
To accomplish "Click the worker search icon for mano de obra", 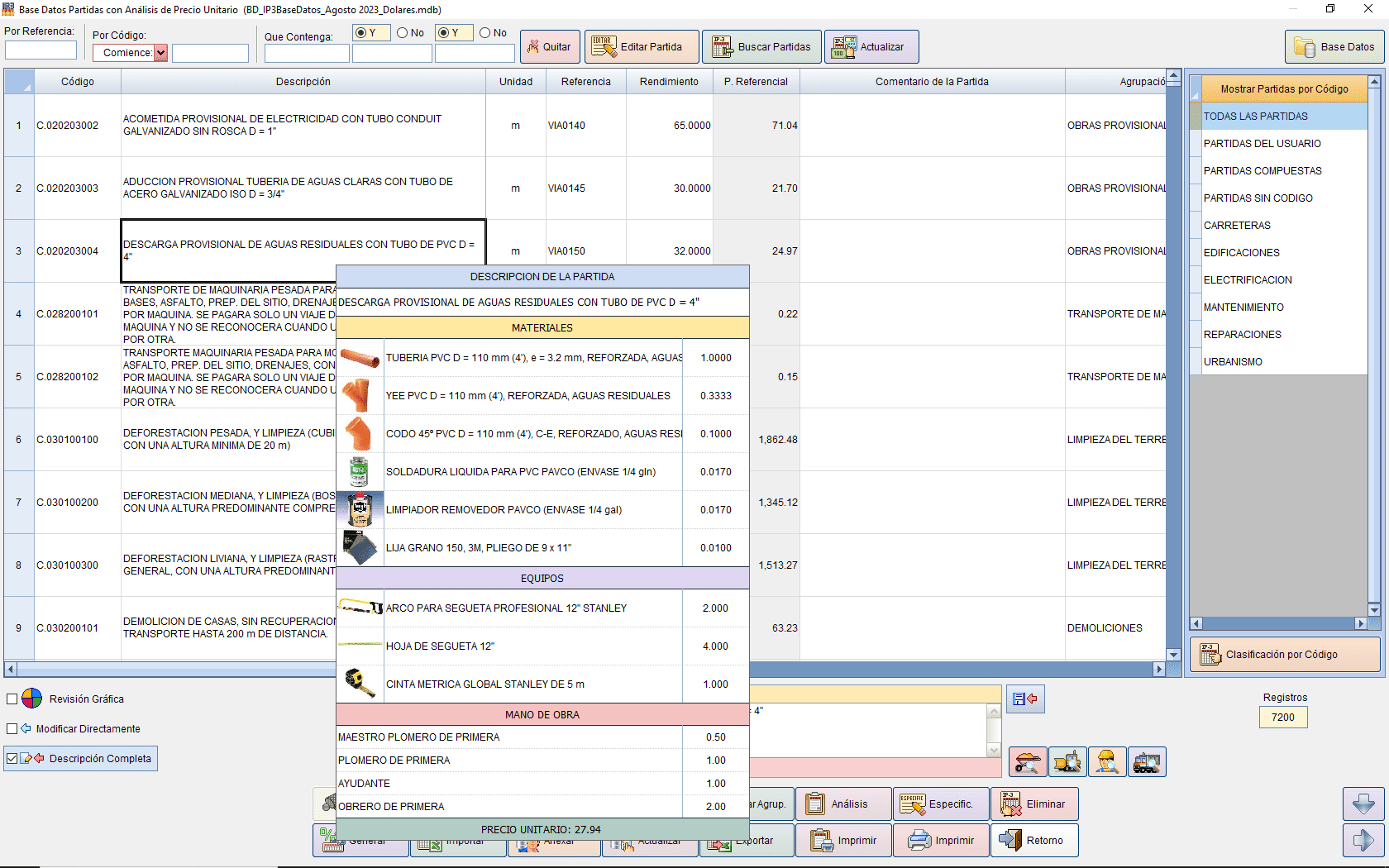I will click(1107, 762).
